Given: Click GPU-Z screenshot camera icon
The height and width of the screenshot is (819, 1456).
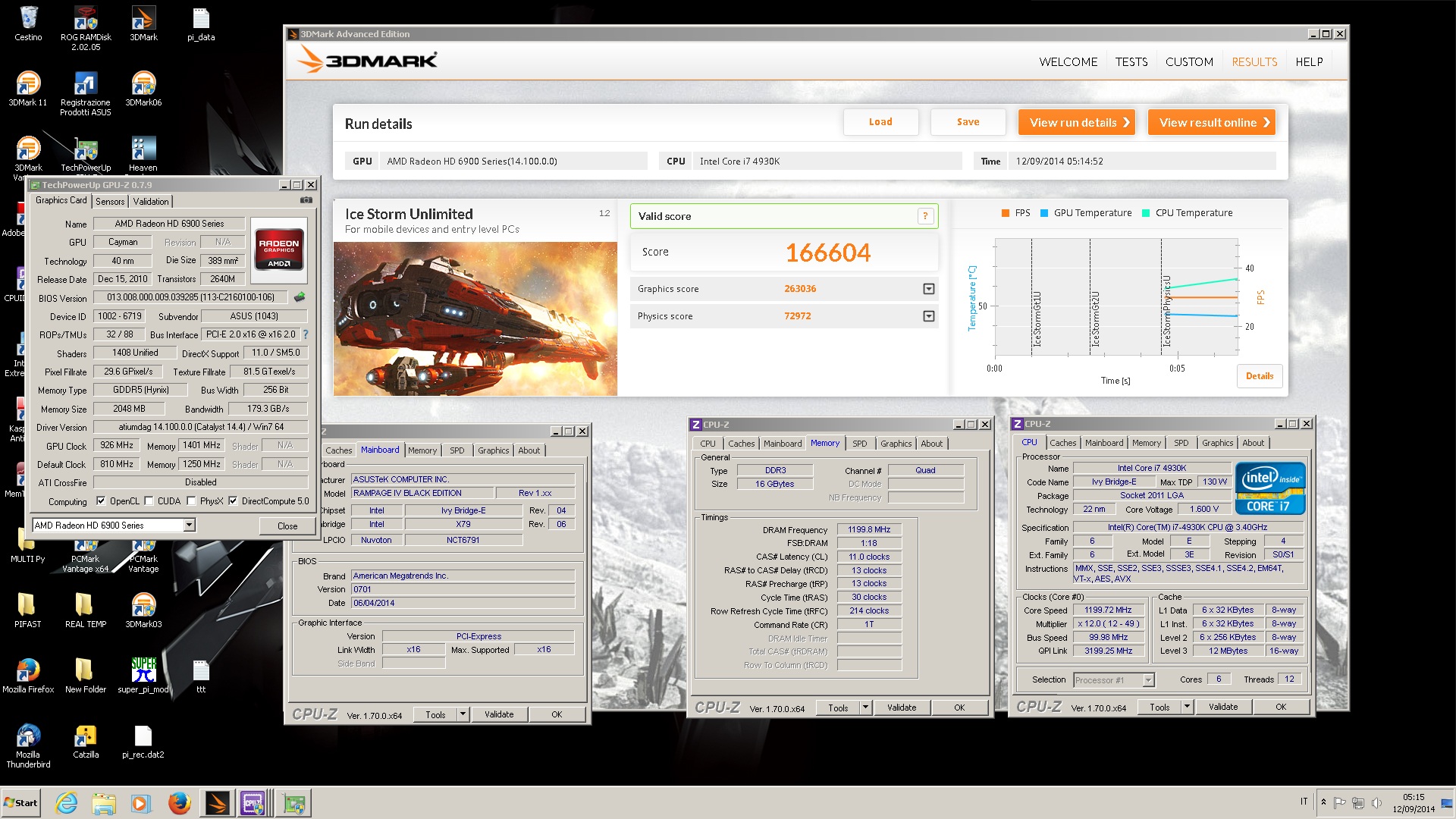Looking at the screenshot, I should point(306,200).
